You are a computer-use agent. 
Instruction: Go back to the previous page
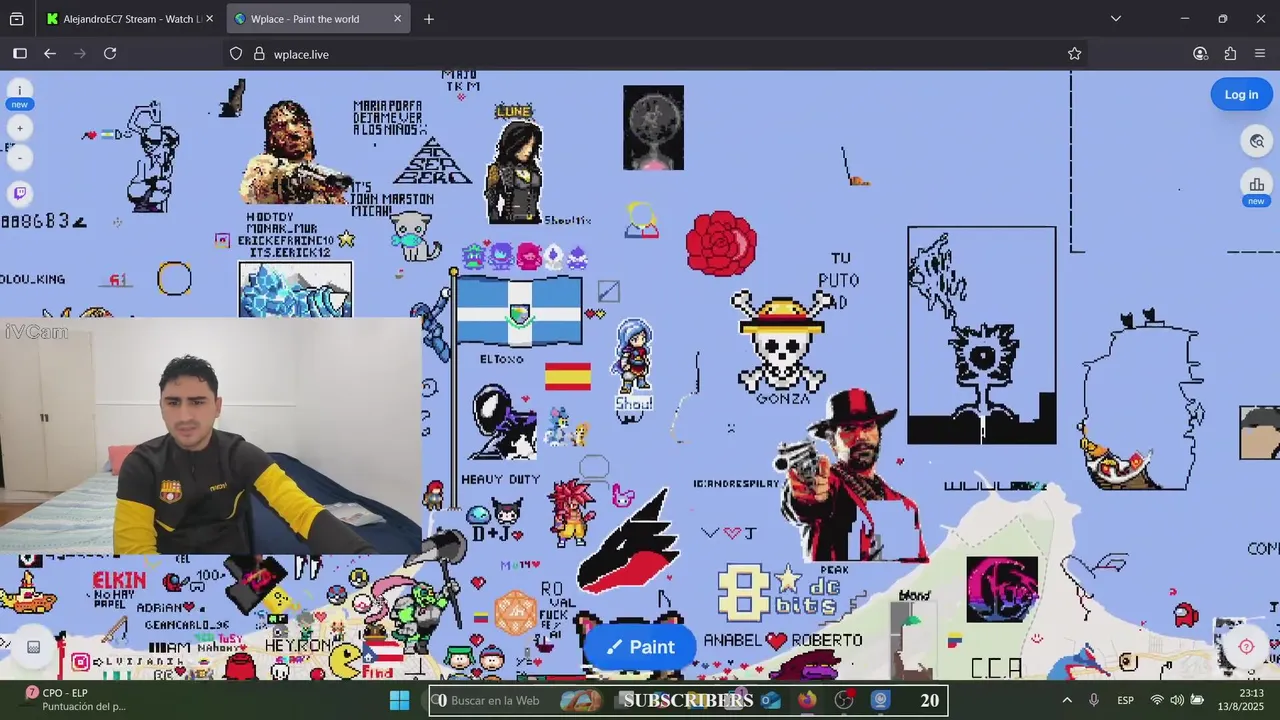coord(50,54)
